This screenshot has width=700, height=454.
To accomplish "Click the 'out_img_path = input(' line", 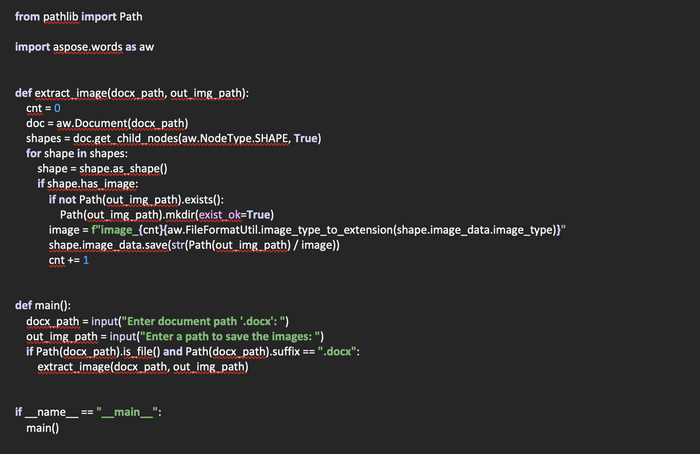I will [x=175, y=337].
